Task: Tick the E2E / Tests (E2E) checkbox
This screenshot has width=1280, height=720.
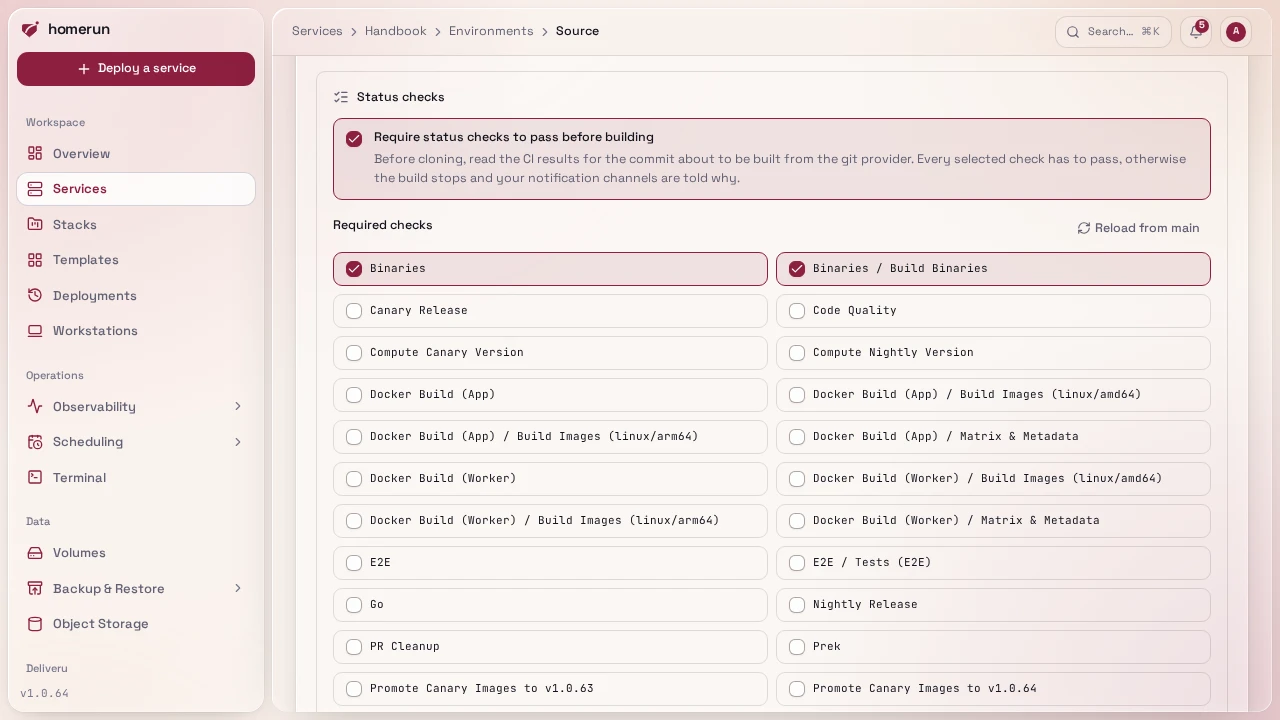Action: 797,563
